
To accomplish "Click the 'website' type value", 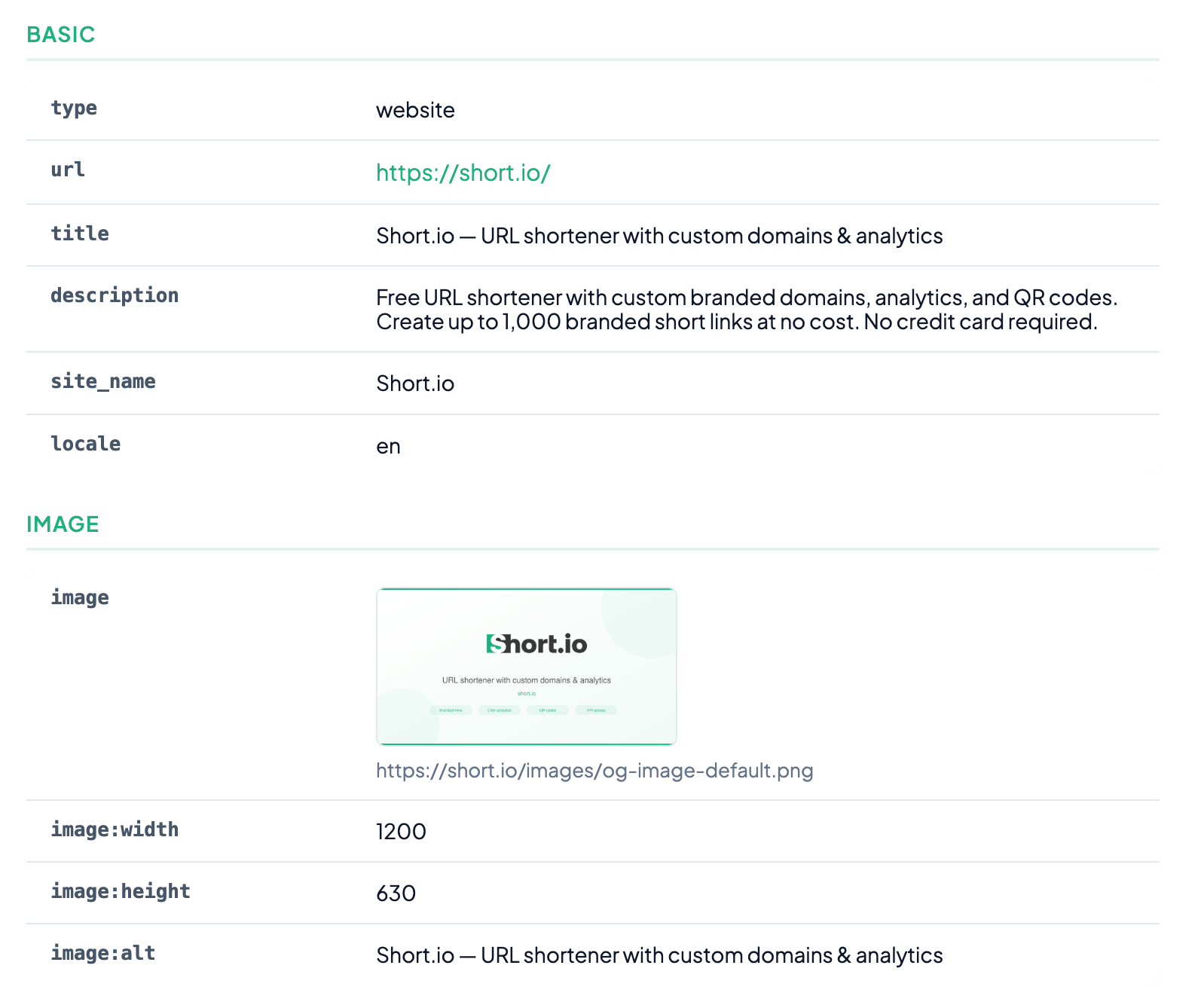I will (x=415, y=110).
